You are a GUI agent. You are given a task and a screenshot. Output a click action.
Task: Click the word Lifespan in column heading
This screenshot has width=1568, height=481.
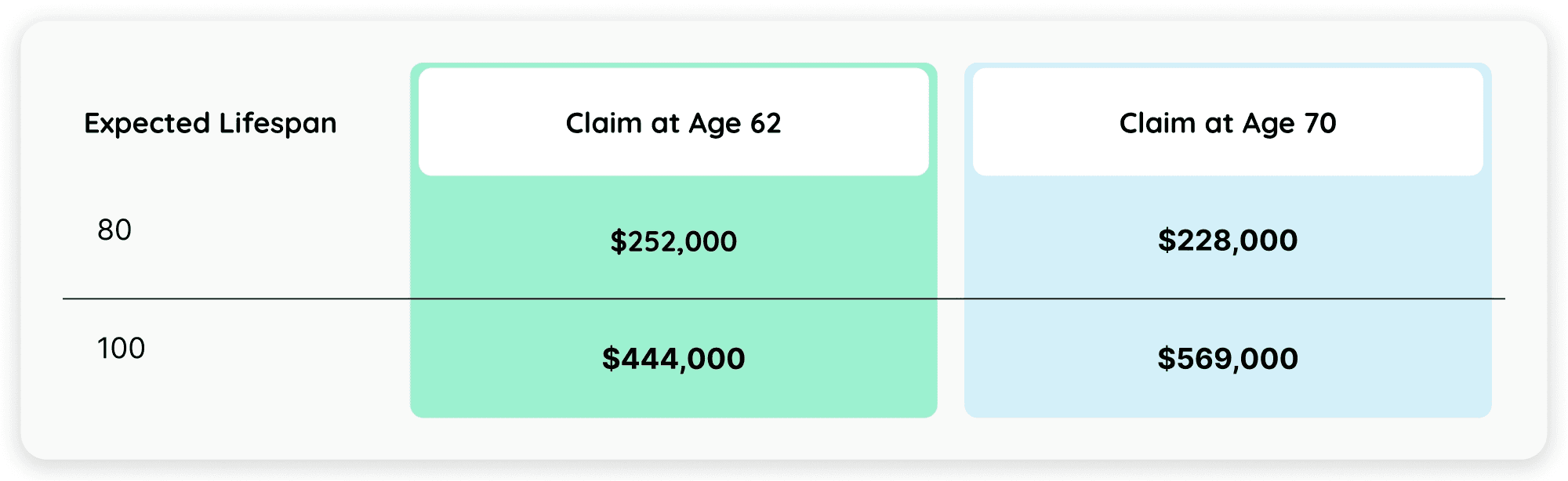coord(278,124)
